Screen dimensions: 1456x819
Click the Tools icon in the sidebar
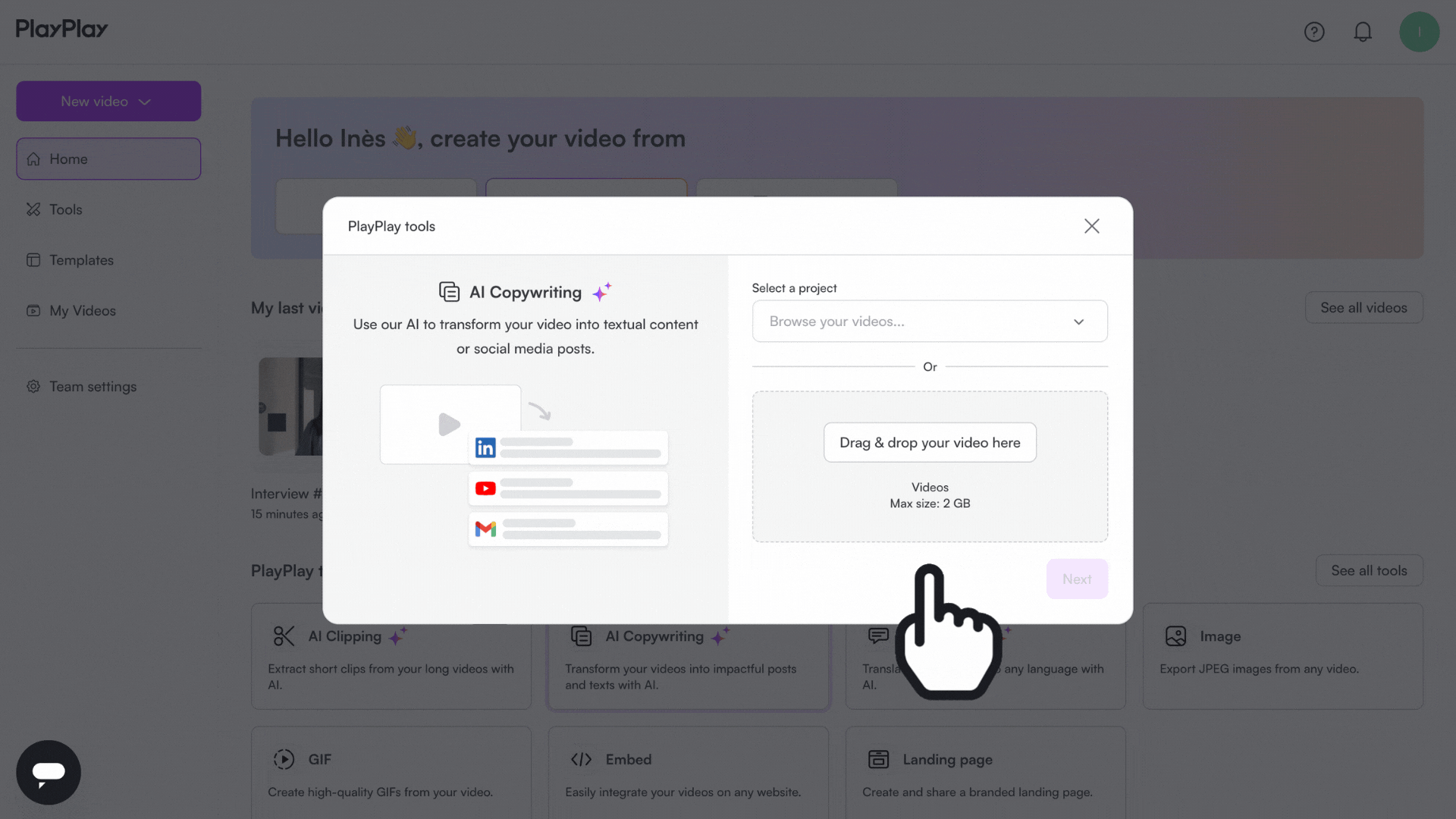coord(33,209)
